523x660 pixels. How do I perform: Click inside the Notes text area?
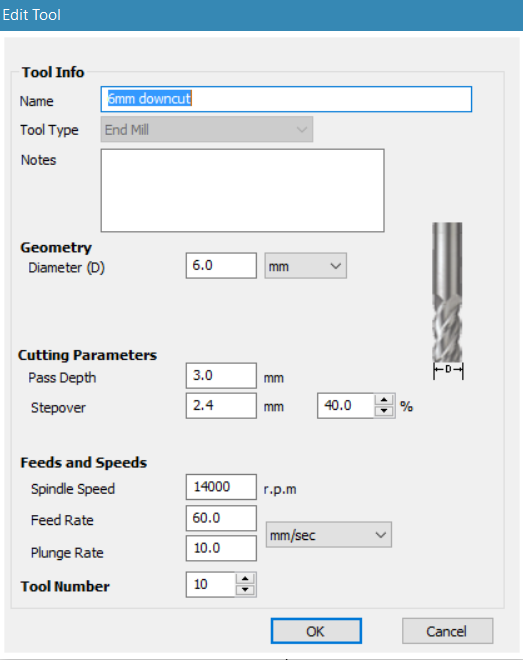(242, 190)
